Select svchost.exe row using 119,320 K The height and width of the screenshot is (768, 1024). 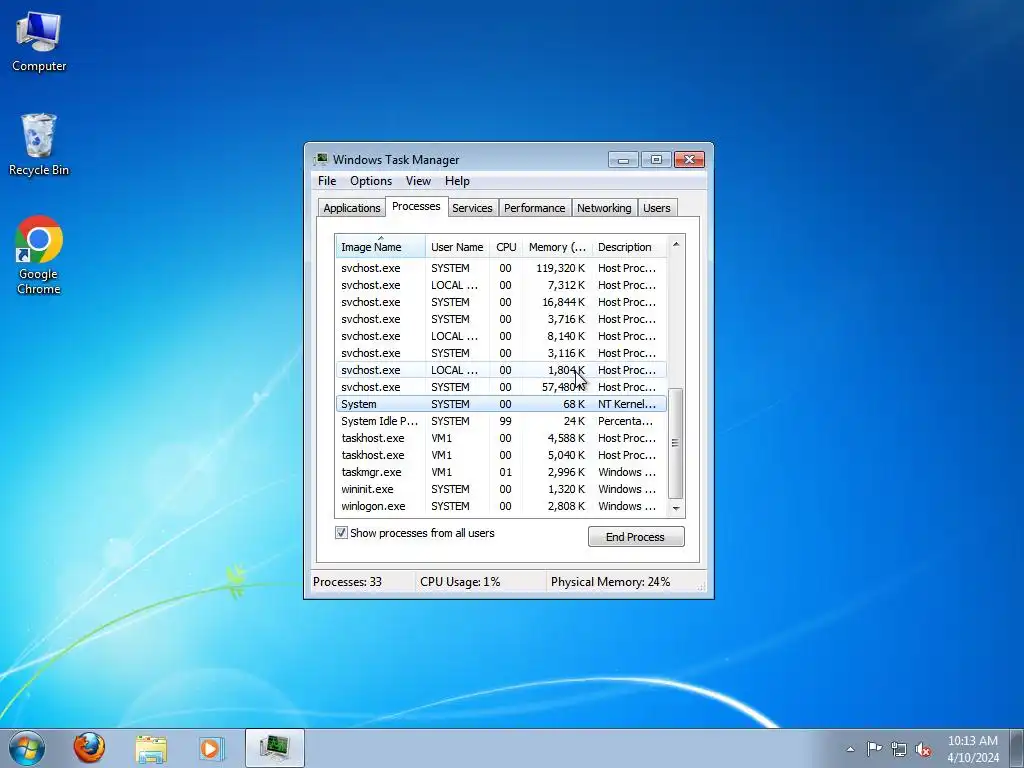click(x=501, y=268)
